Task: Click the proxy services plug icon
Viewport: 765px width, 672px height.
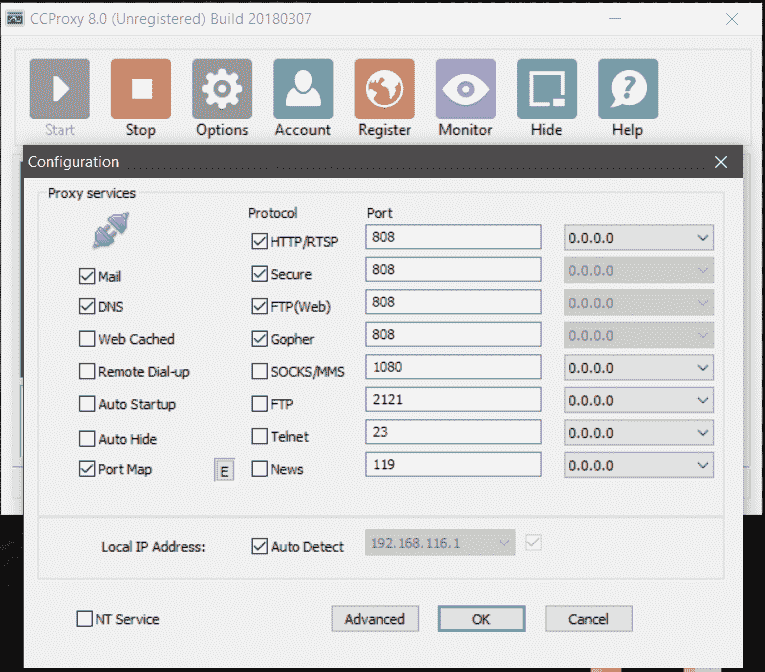Action: [x=111, y=229]
